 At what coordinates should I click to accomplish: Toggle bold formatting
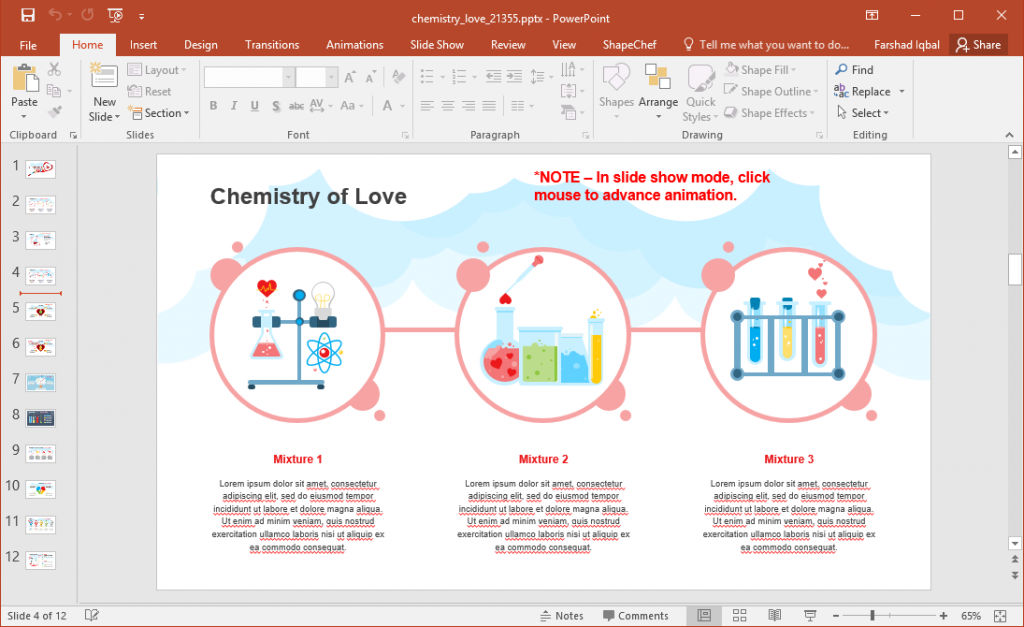tap(213, 105)
